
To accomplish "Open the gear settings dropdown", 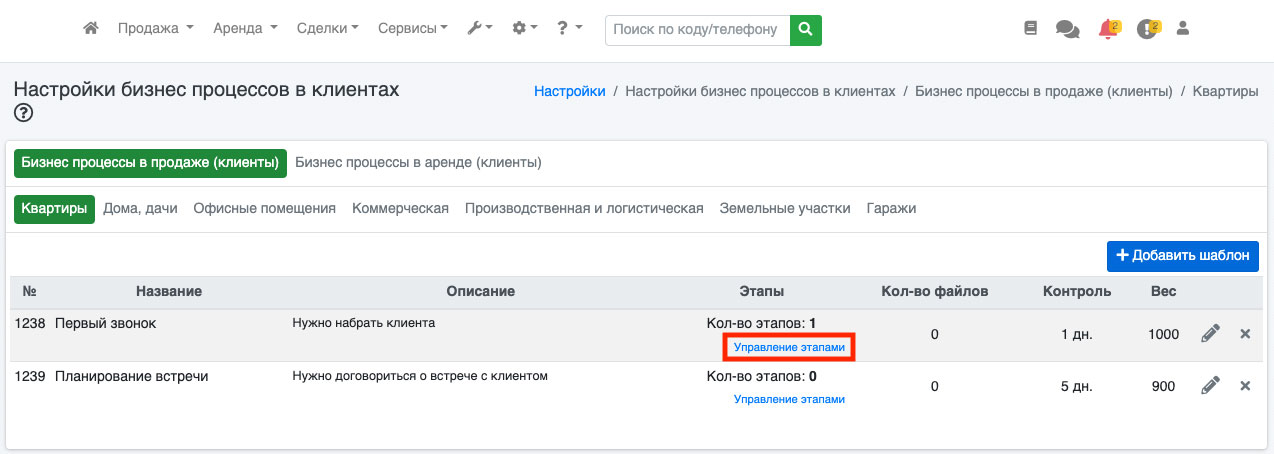I will pyautogui.click(x=525, y=29).
